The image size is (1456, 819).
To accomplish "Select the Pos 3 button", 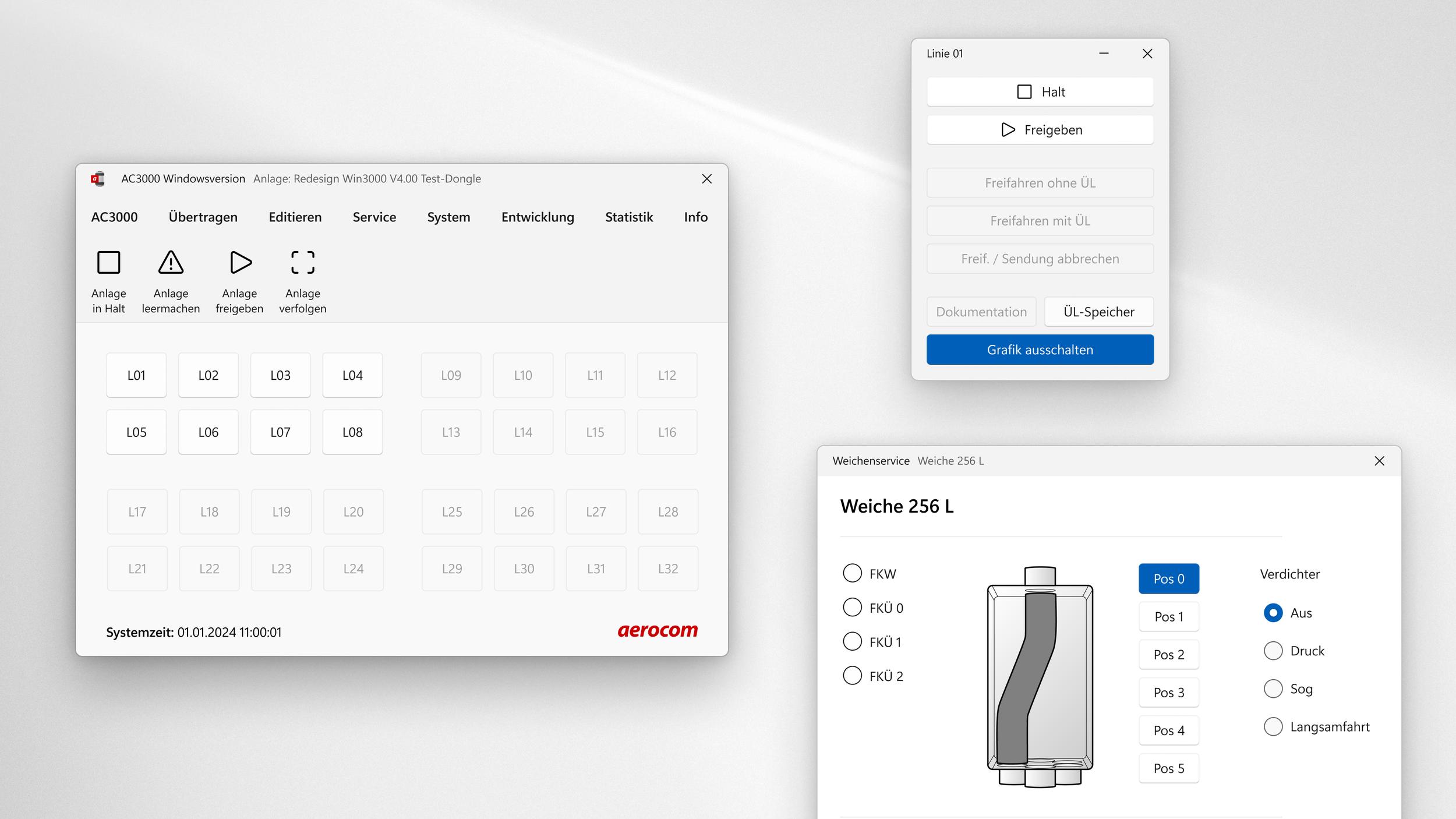I will 1169,692.
